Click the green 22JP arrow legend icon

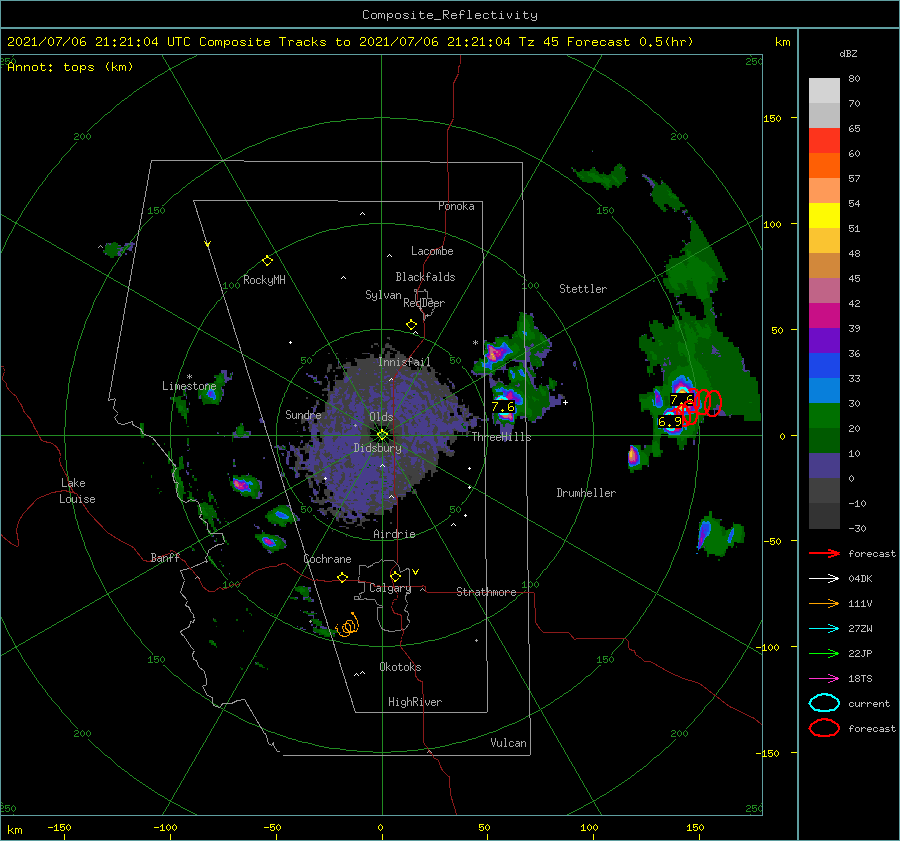click(824, 653)
